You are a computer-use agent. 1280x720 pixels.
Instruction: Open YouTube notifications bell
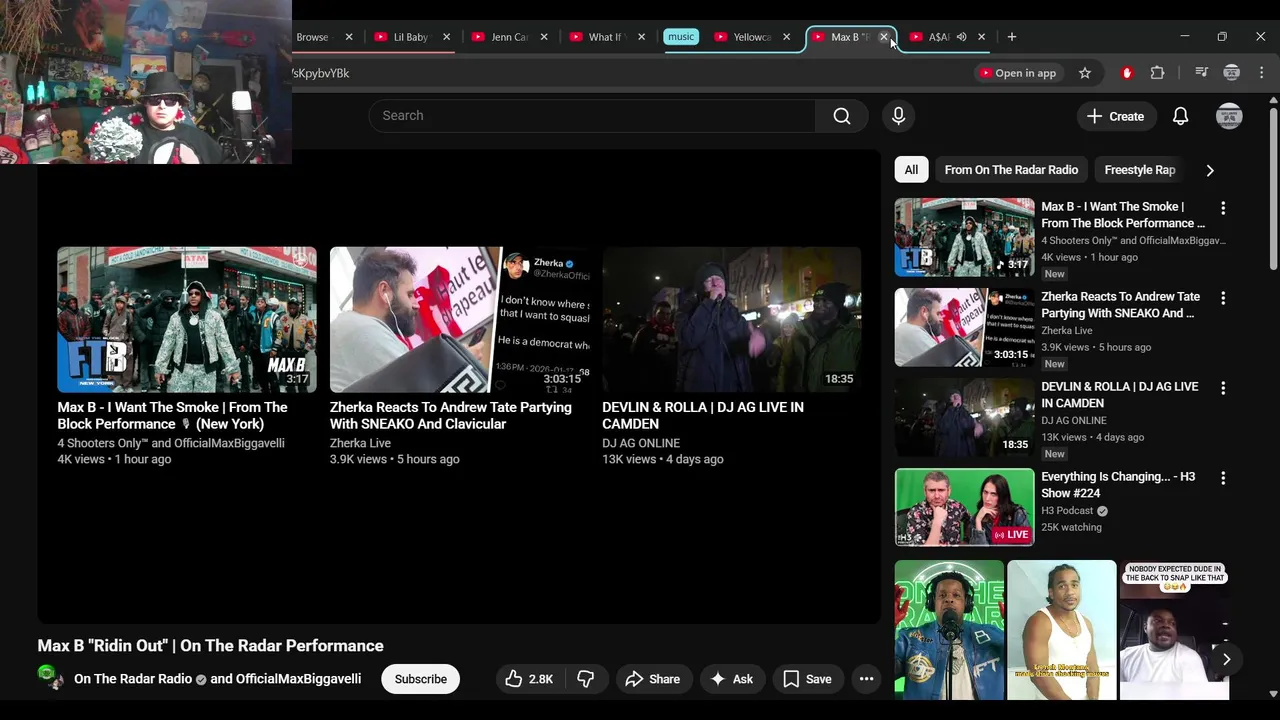tap(1180, 116)
